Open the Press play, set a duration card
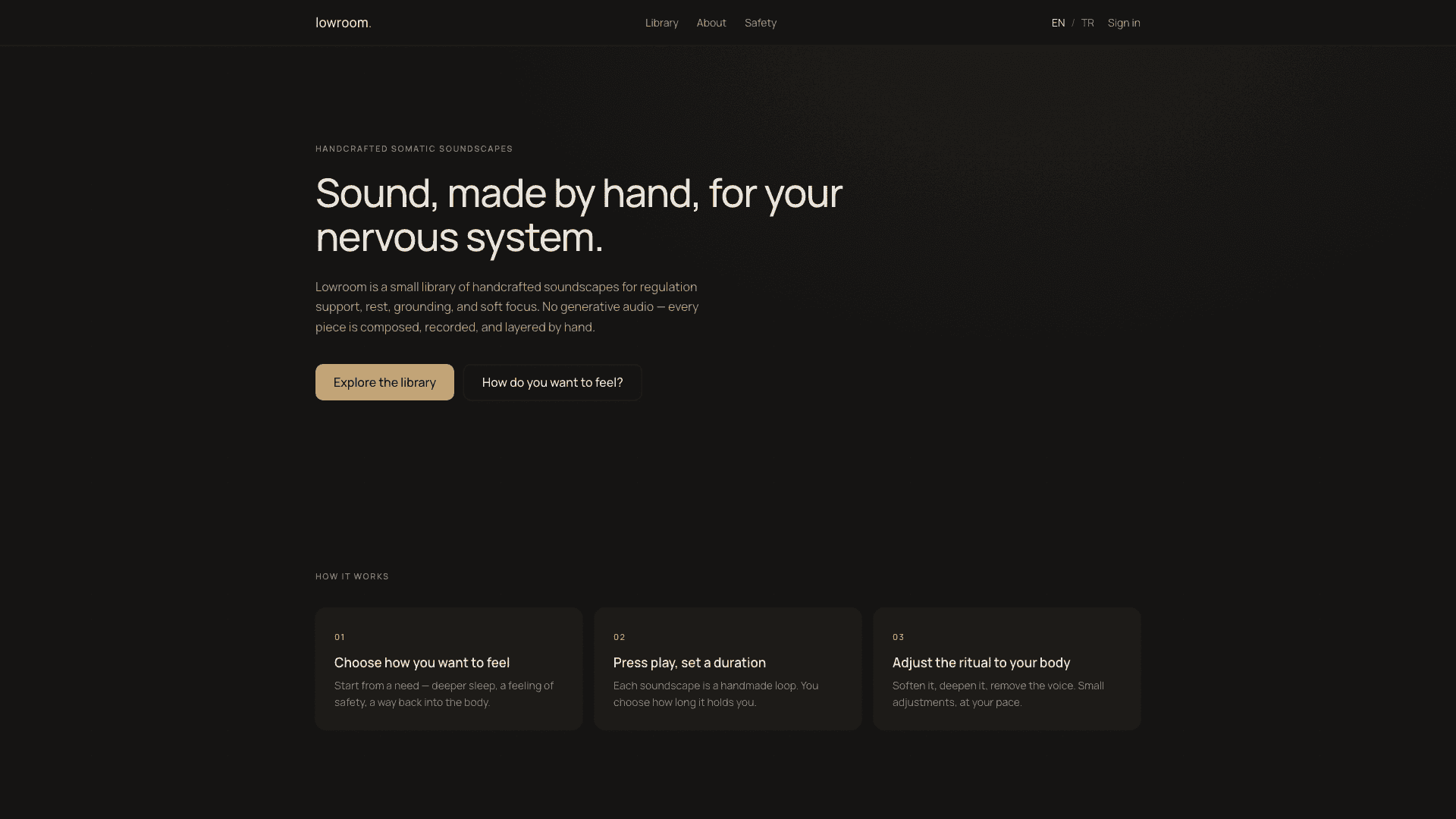 tap(728, 669)
